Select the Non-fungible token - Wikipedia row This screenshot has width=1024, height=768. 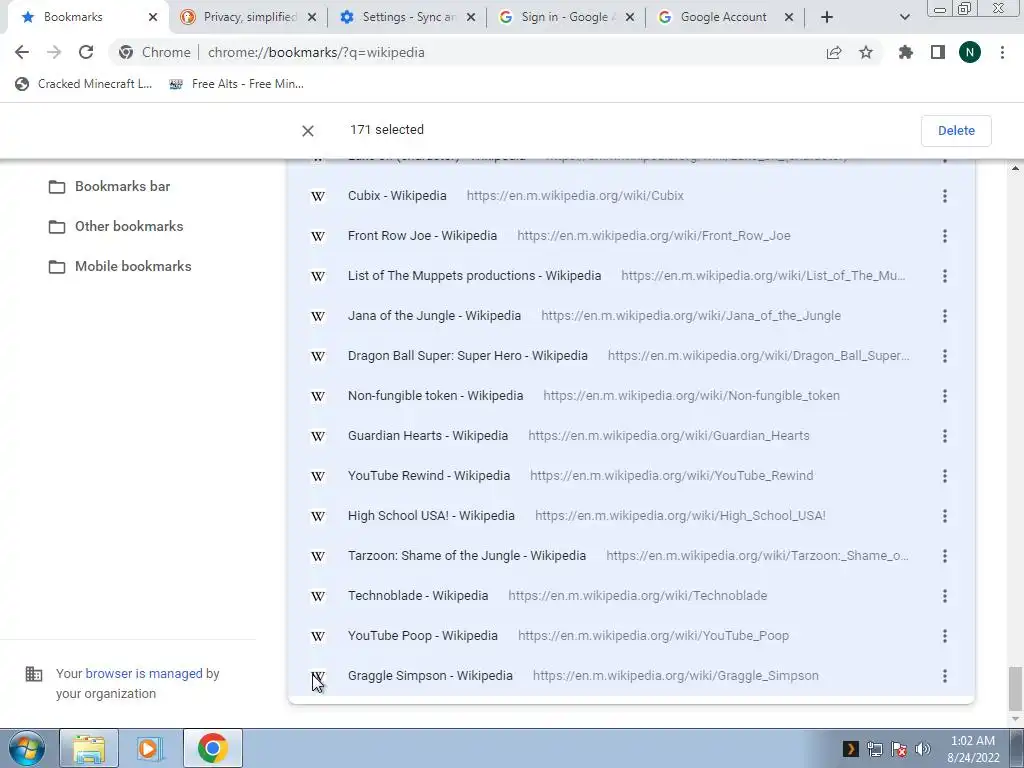[x=631, y=396]
